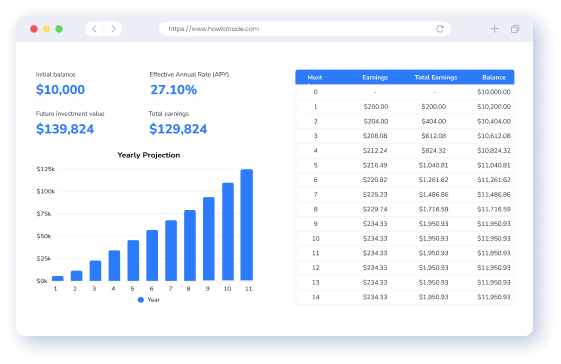Click the year 1 bar in chart
Viewport: 561px width, 364px height.
[58, 278]
